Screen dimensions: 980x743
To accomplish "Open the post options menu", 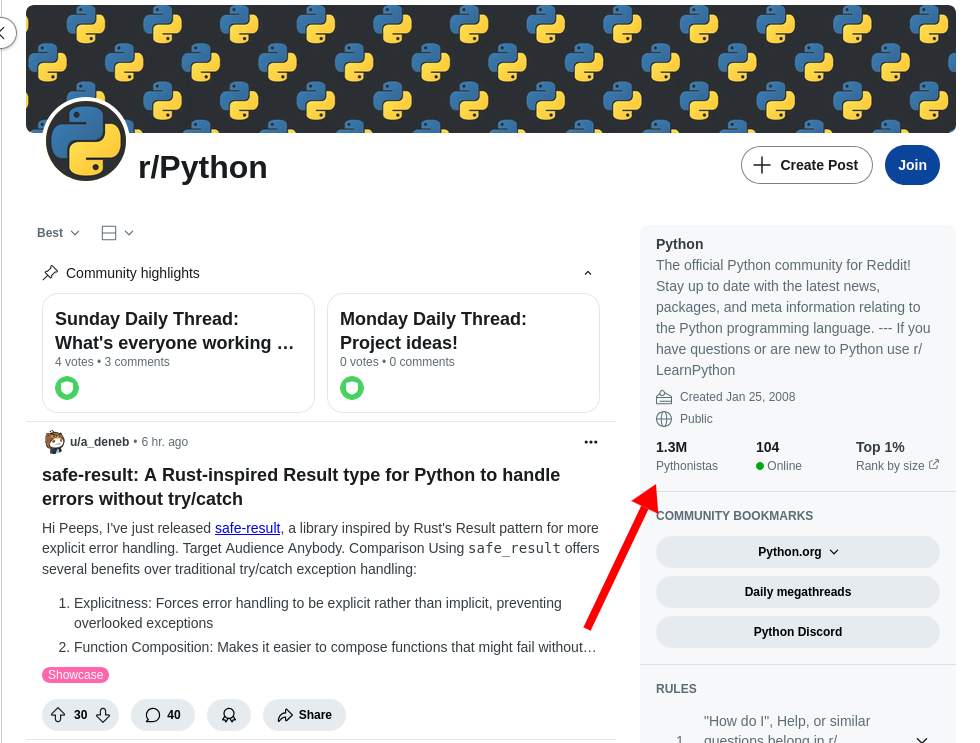I will click(x=591, y=442).
